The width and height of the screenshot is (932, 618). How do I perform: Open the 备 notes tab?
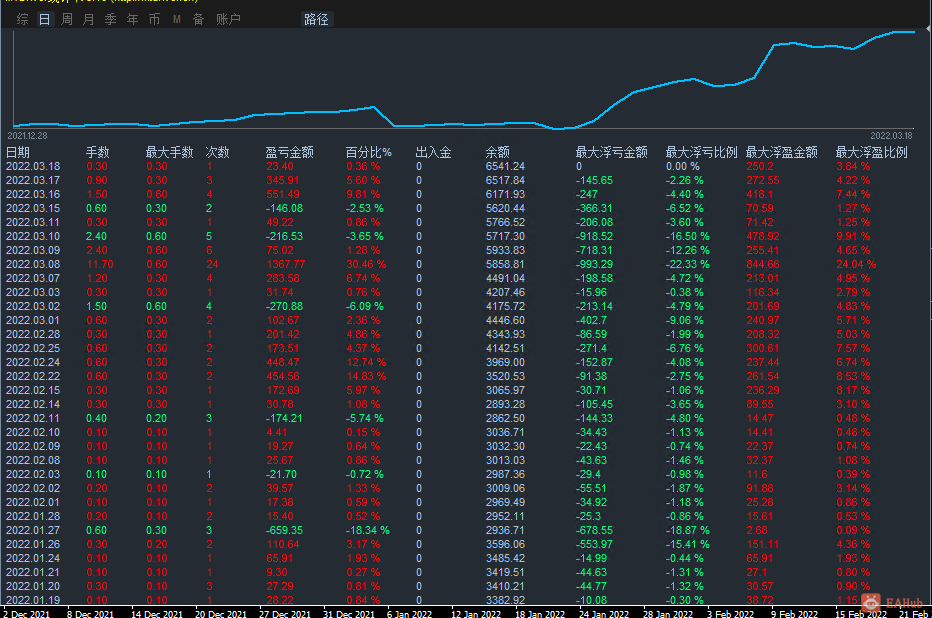[x=199, y=20]
